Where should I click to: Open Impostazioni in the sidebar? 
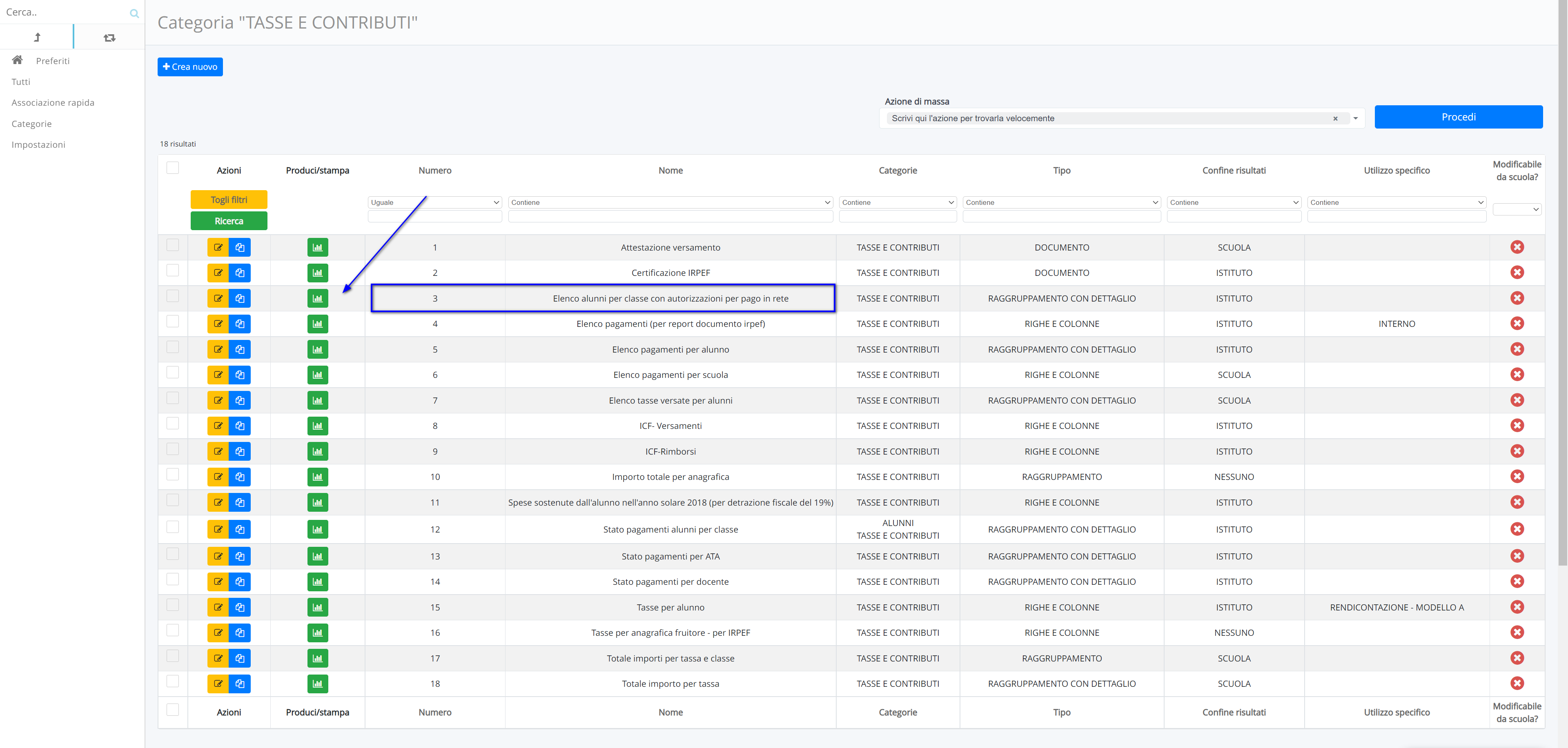point(38,145)
